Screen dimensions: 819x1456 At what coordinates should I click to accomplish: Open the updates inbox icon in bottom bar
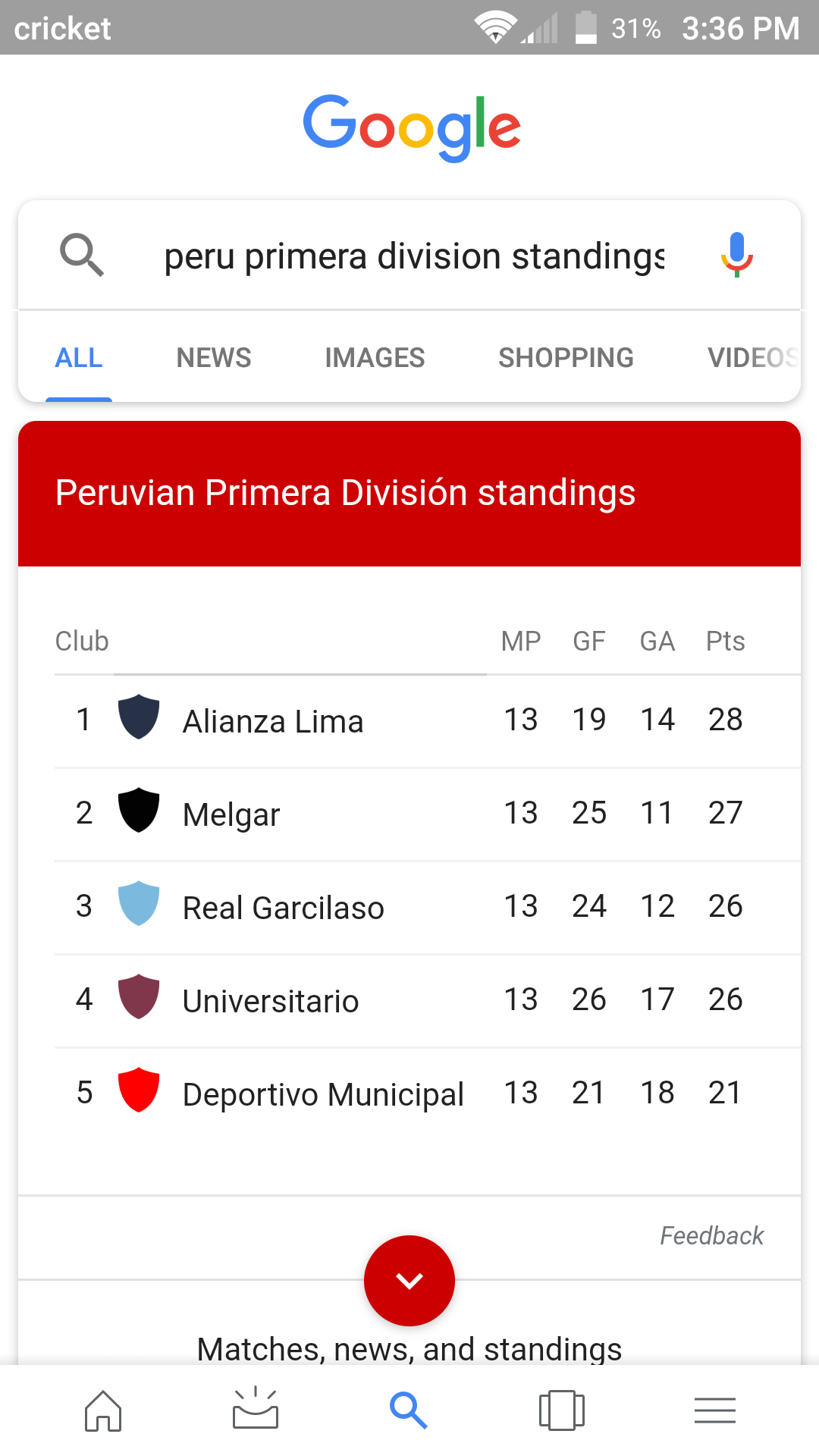(256, 1408)
